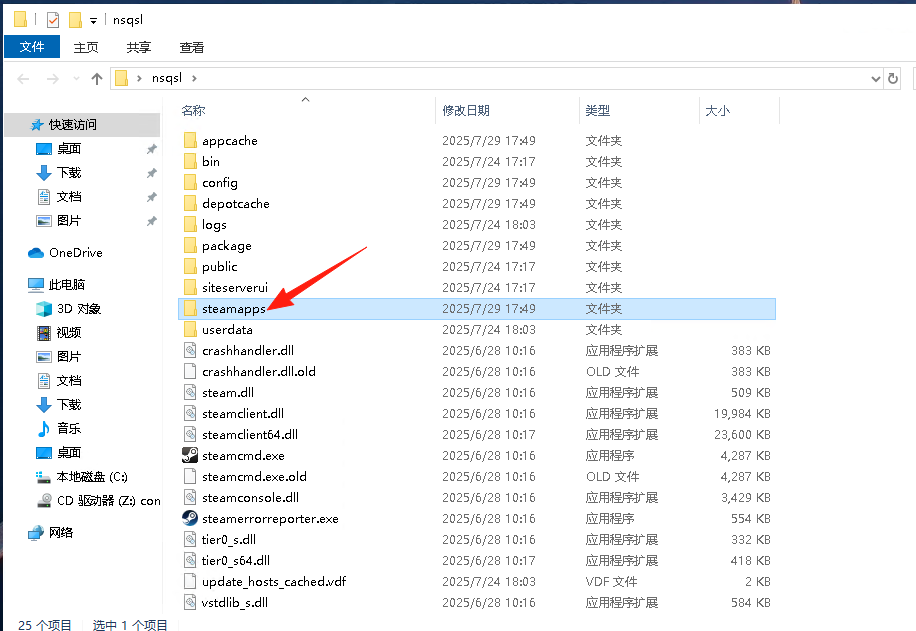Click the update_hosts_cached.vdf file icon
916x631 pixels.
[190, 581]
